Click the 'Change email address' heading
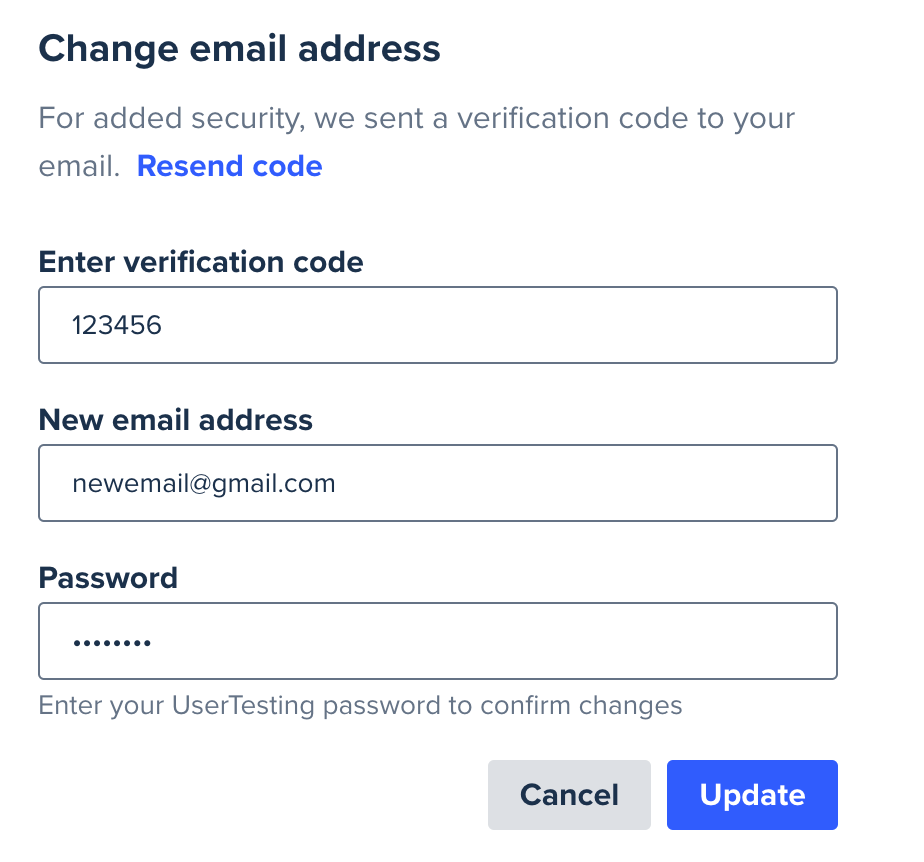The image size is (924, 862). 239,49
